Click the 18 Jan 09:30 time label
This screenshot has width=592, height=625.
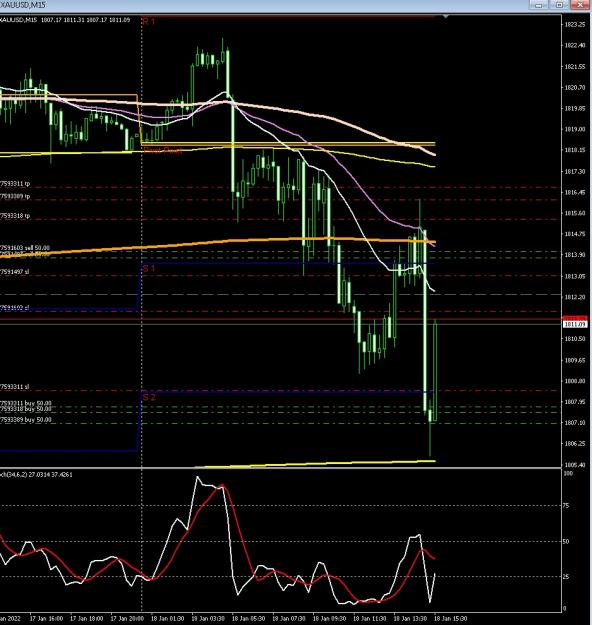(329, 619)
